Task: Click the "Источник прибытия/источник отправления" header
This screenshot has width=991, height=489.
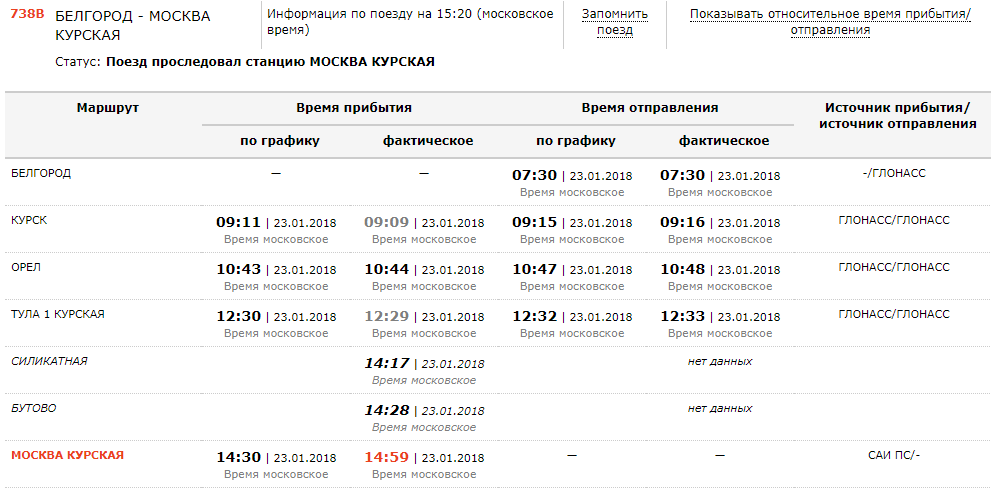Action: (897, 116)
